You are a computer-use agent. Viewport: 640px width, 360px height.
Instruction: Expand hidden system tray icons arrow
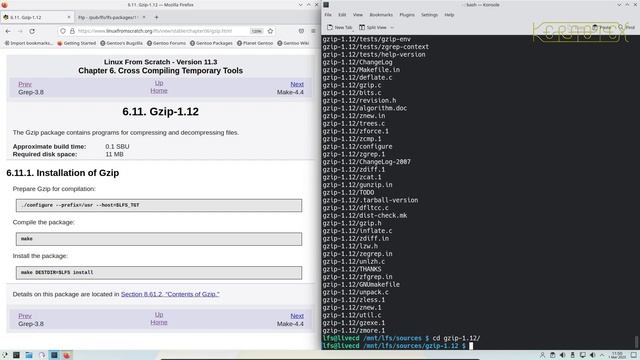coord(602,355)
